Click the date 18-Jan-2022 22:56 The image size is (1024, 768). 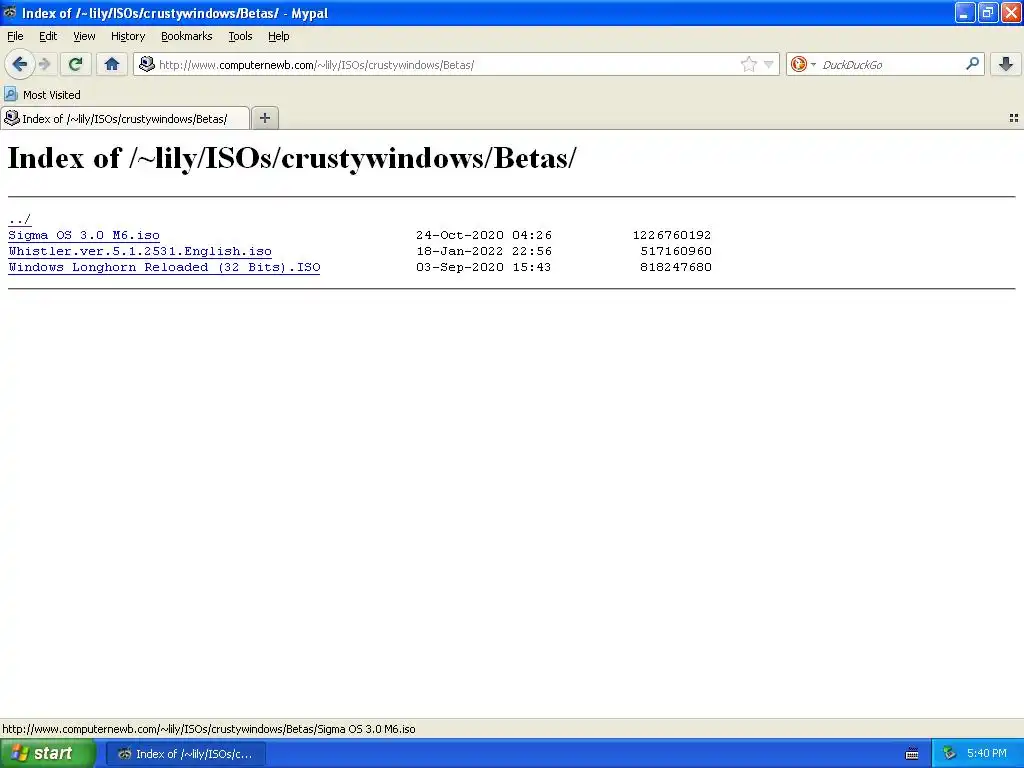484,251
